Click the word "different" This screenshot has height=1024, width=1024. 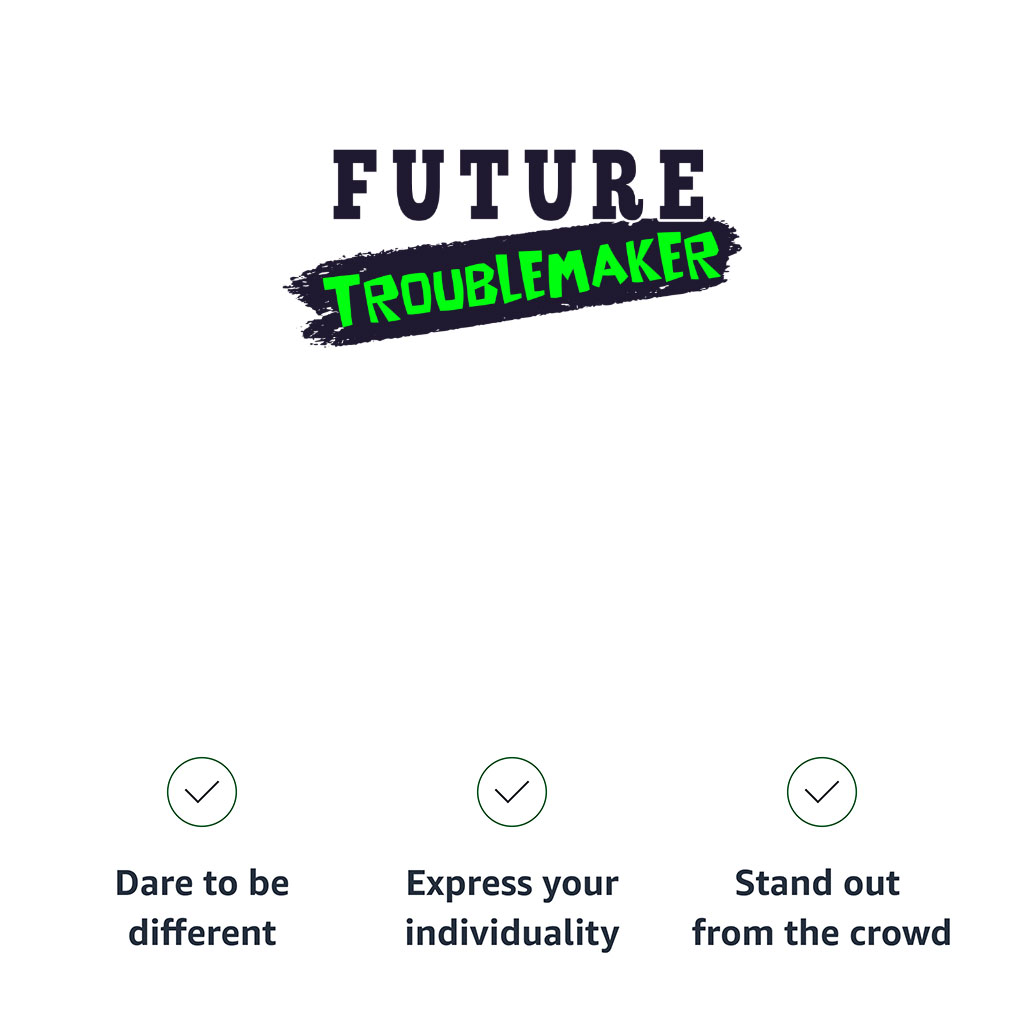[x=202, y=933]
